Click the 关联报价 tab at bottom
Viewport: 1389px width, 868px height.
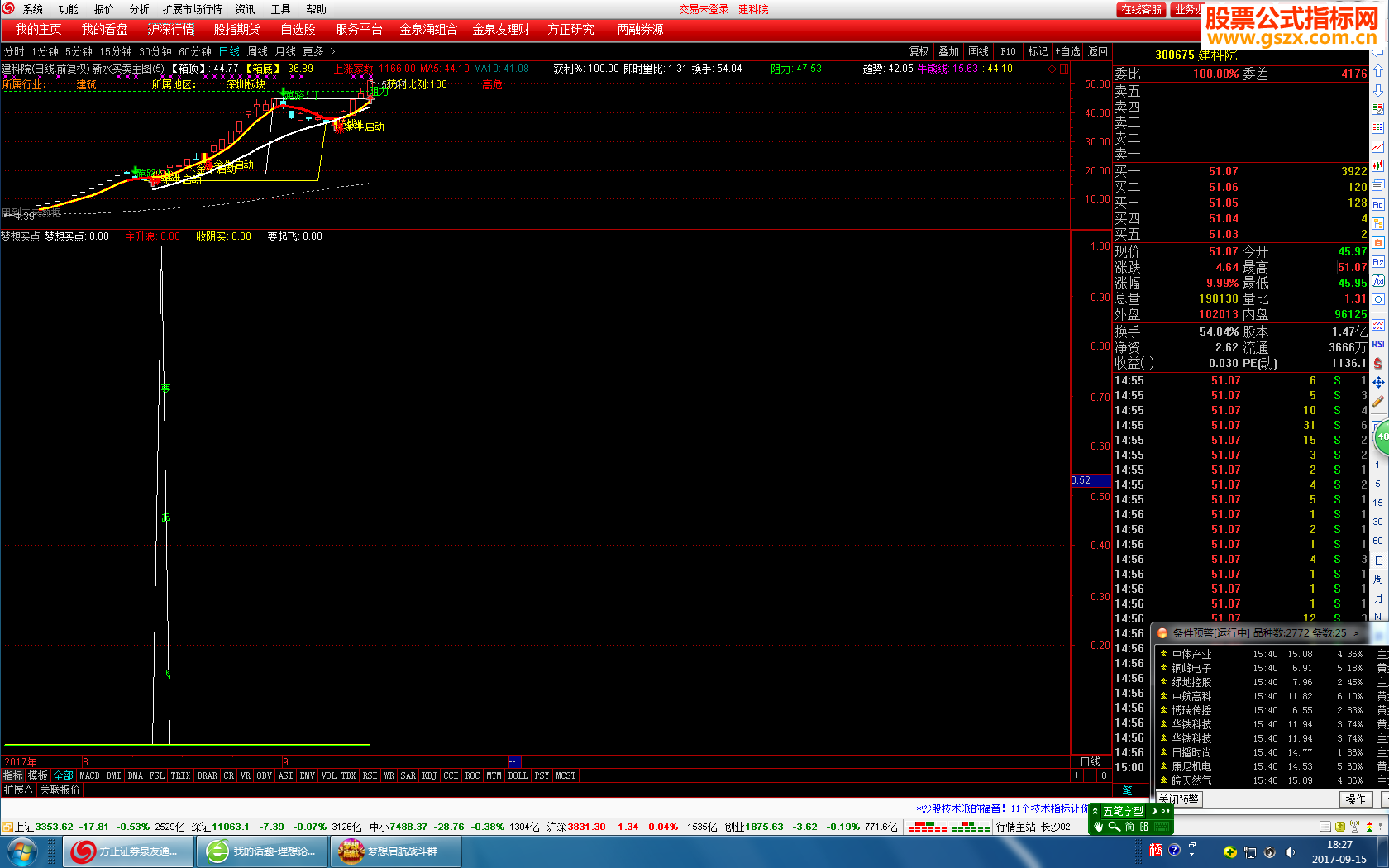coord(60,789)
